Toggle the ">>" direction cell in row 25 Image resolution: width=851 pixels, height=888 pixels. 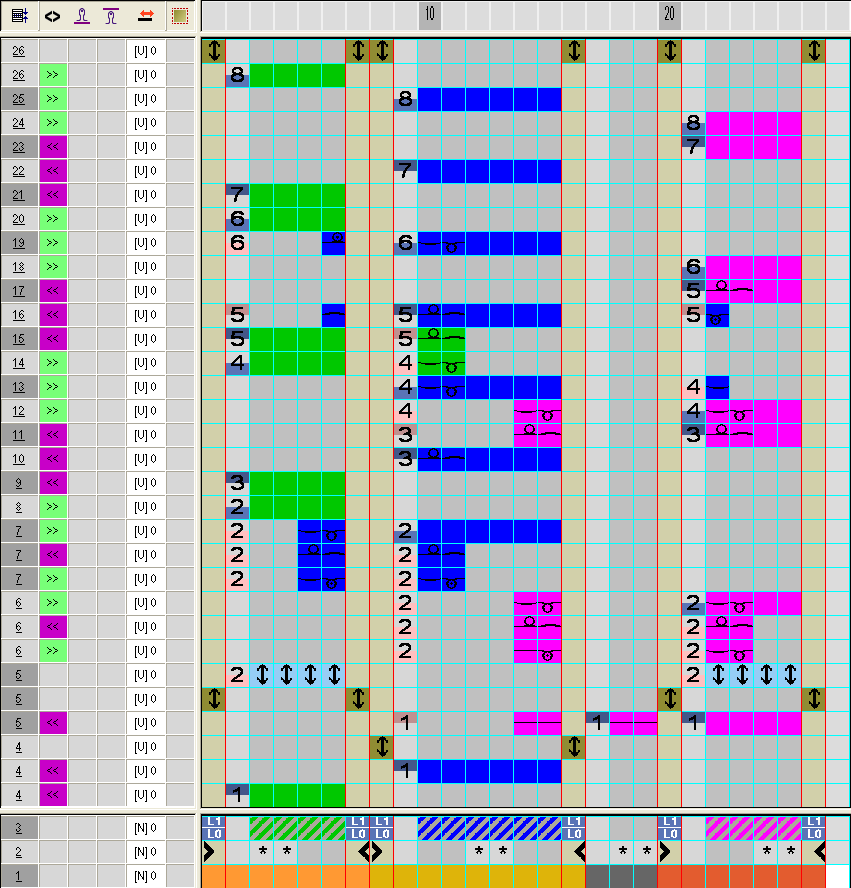click(53, 99)
